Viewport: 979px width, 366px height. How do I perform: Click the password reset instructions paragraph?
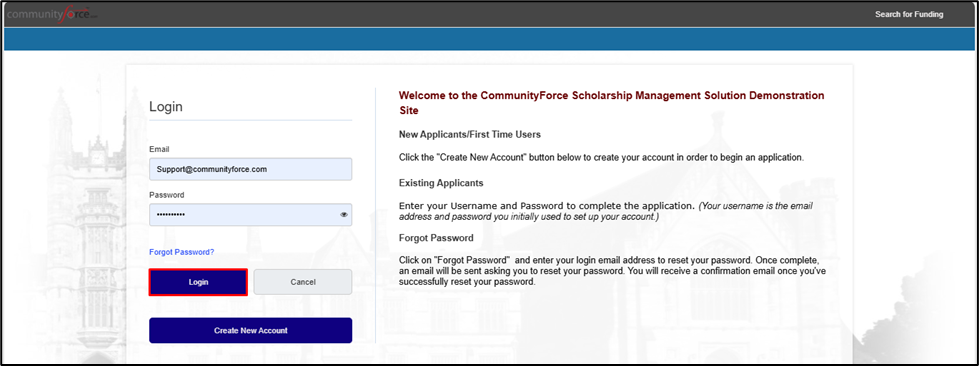click(x=616, y=270)
